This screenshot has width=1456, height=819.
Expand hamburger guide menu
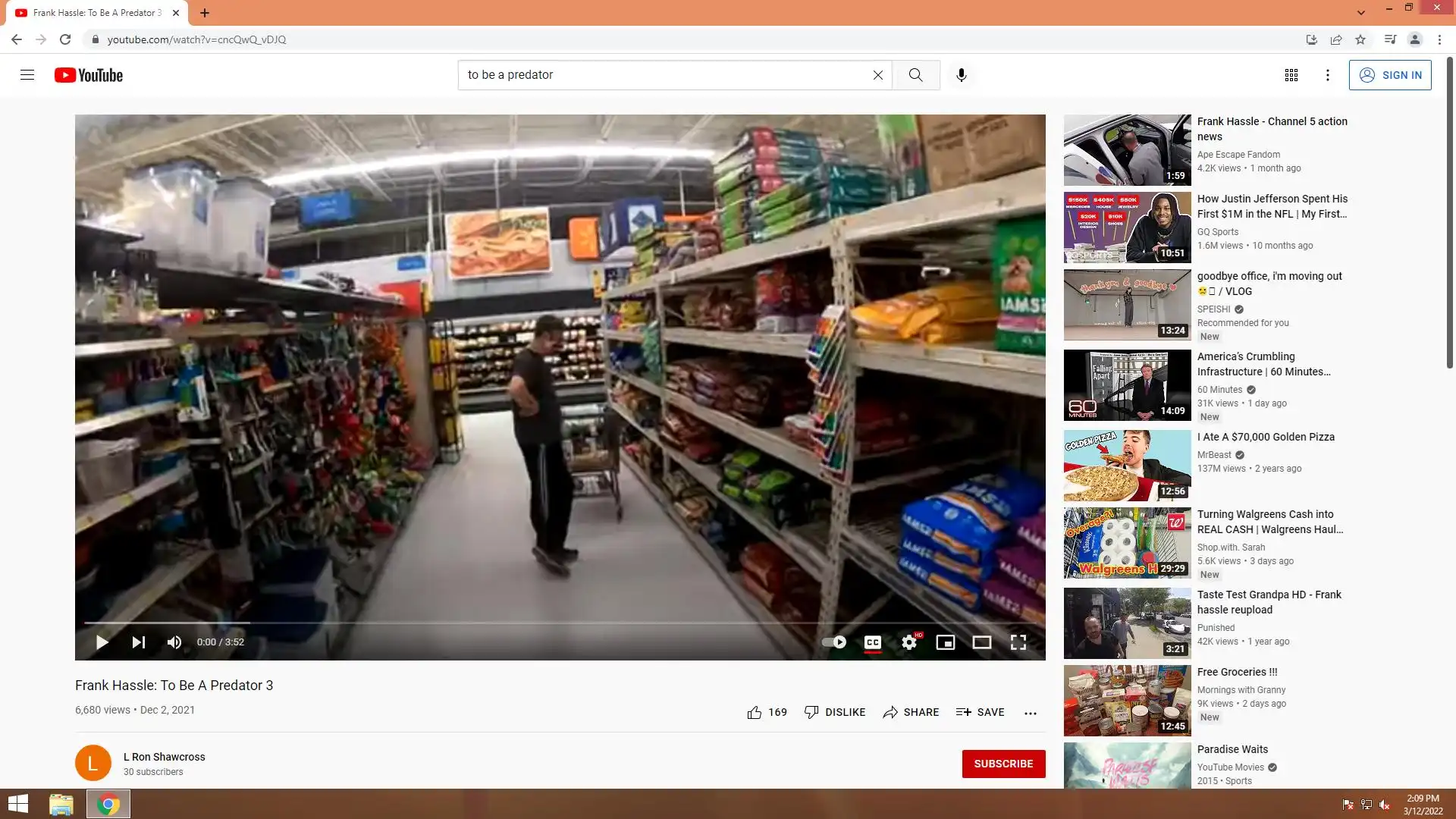[27, 75]
